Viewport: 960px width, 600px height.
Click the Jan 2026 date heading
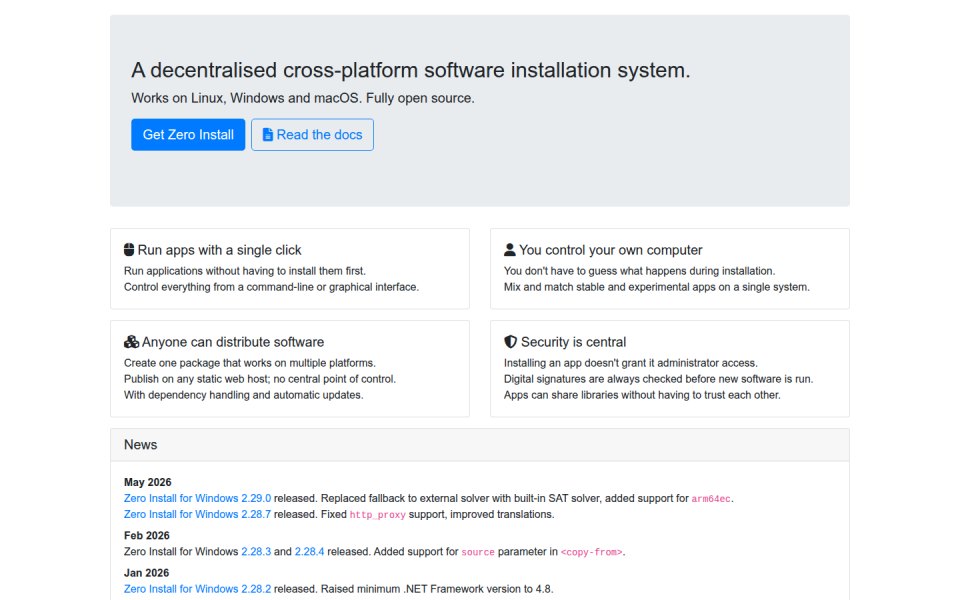point(146,573)
